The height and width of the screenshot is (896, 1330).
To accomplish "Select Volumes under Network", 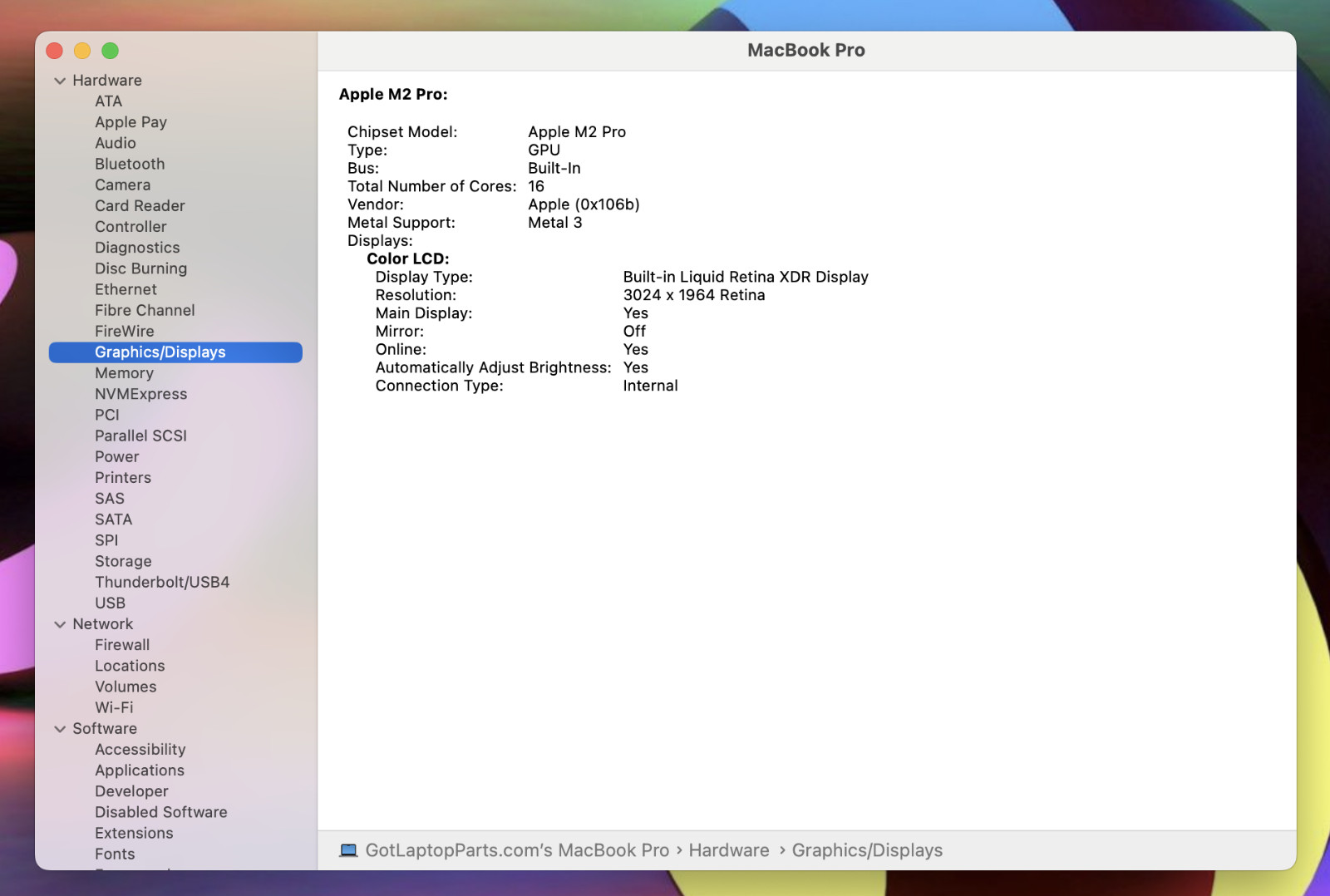I will pyautogui.click(x=126, y=687).
